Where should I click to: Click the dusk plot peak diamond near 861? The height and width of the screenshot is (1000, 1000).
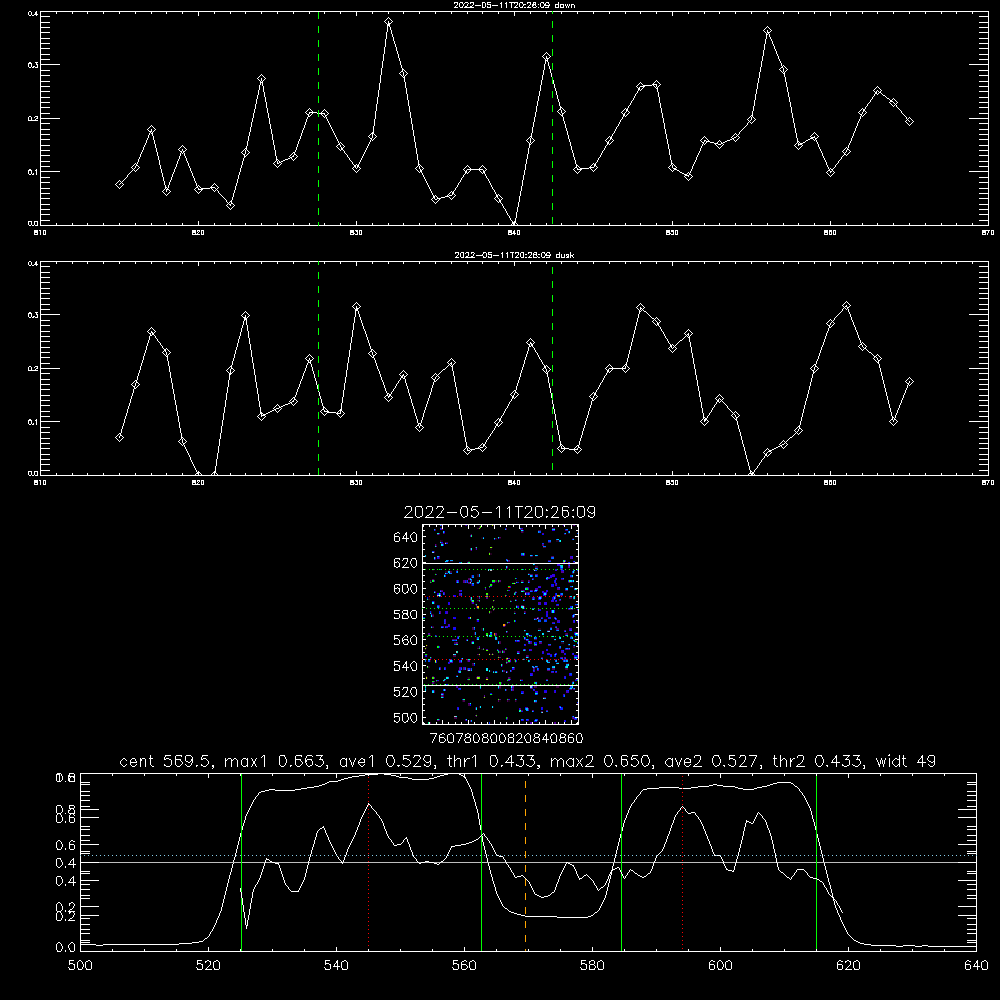846,306
